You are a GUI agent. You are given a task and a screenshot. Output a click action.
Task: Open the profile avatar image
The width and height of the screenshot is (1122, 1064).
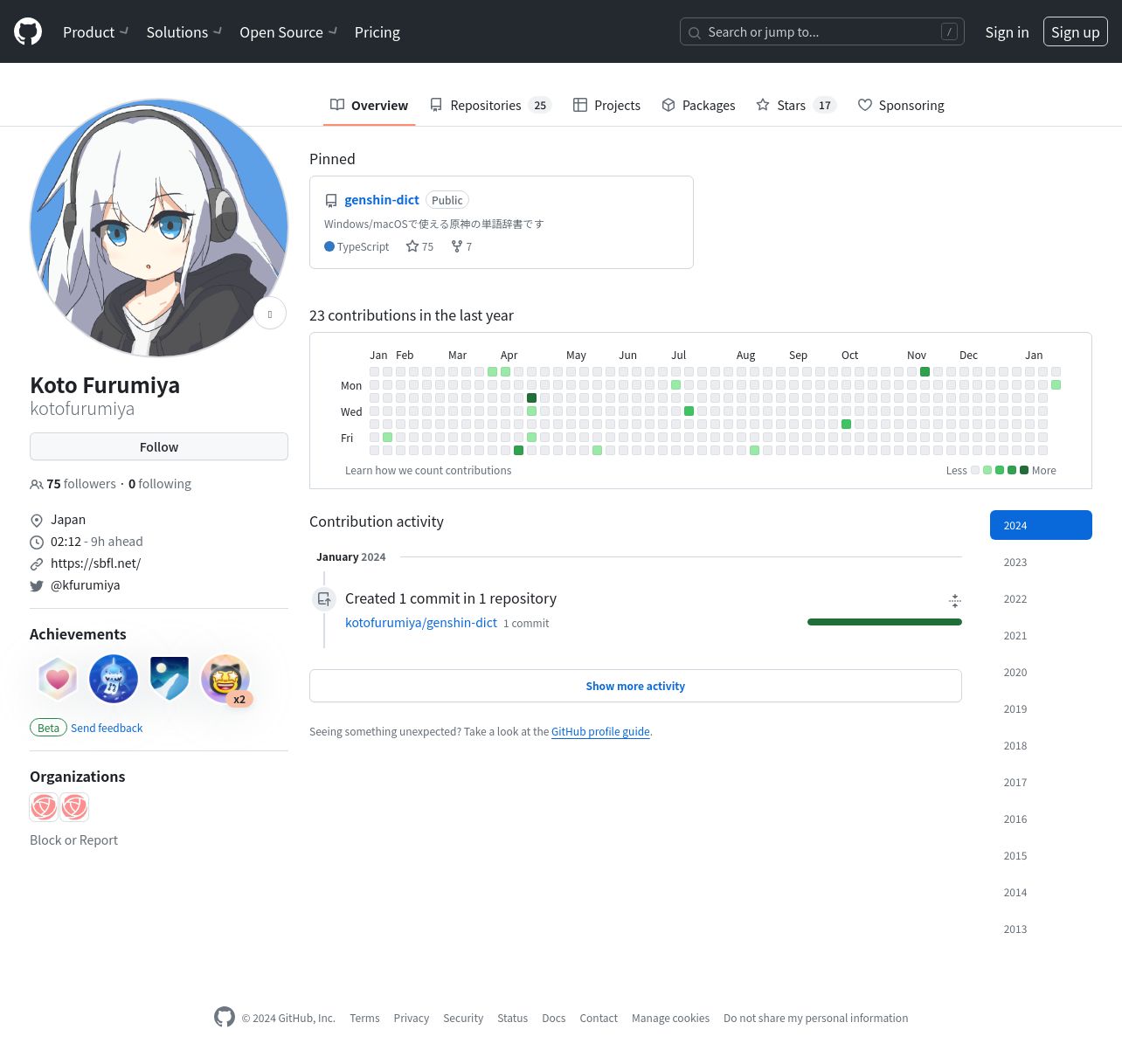[159, 228]
